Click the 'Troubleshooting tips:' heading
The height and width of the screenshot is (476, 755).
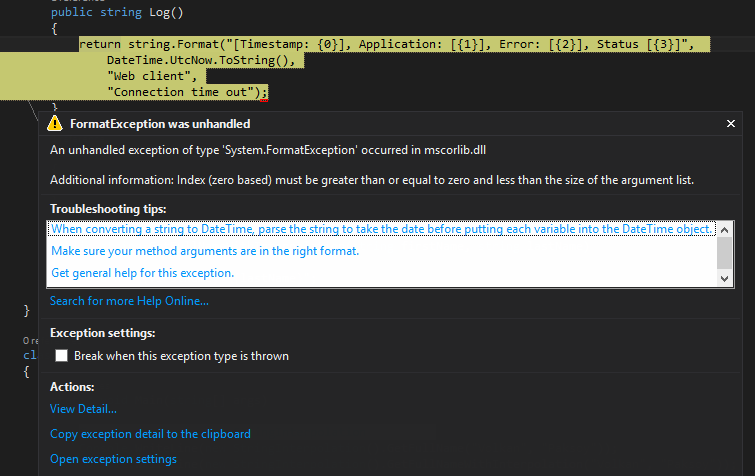point(108,209)
